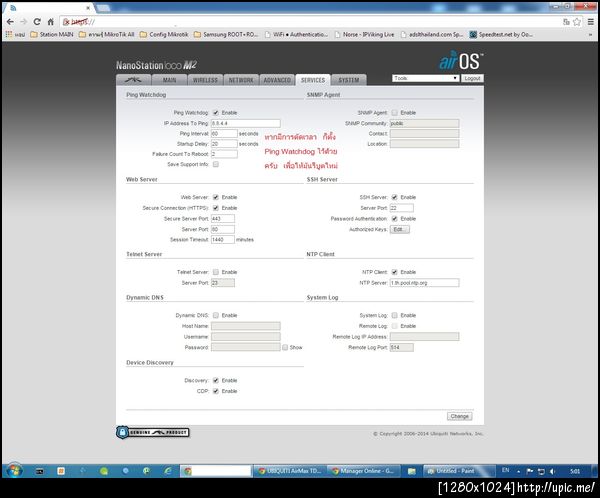Expand the bookmarks overflow chevron

point(590,34)
